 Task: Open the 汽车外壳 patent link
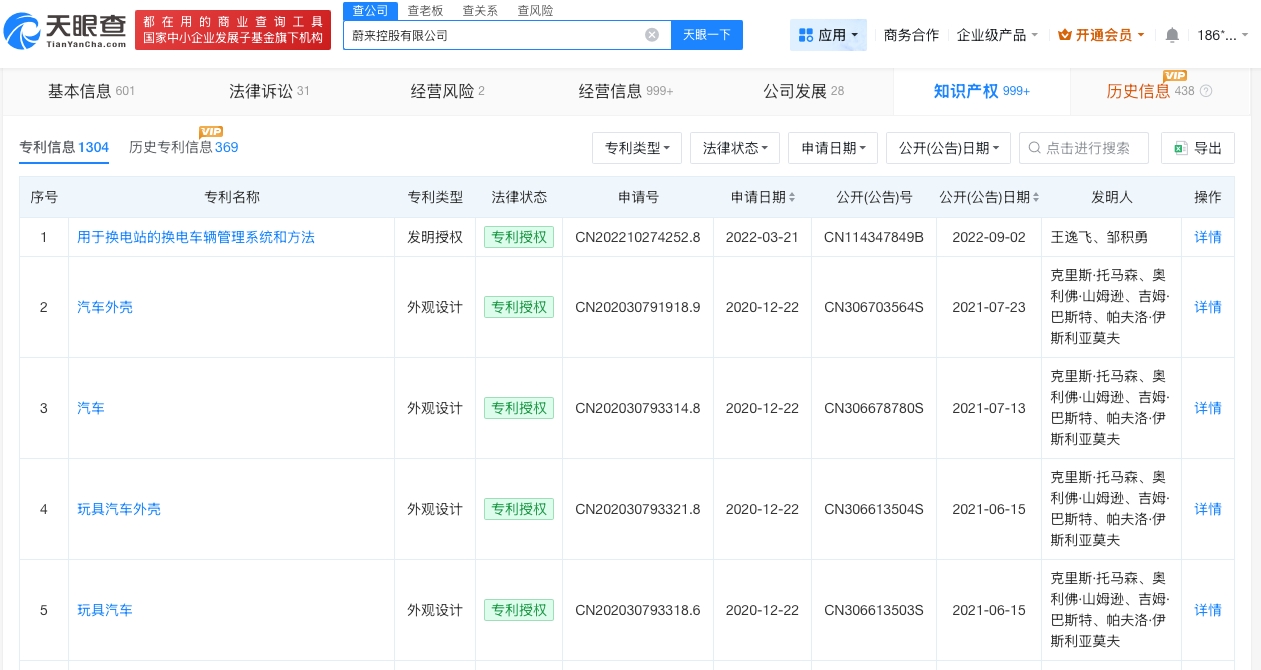click(105, 307)
